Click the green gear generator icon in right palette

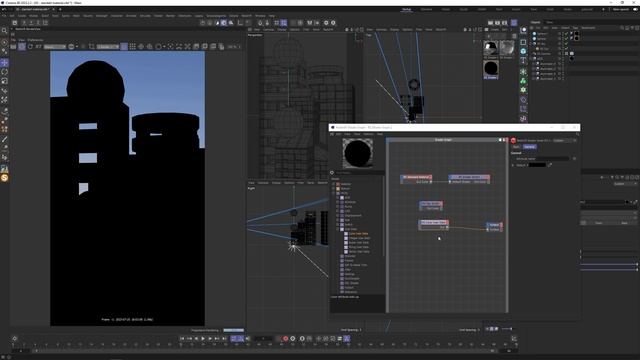tap(523, 90)
